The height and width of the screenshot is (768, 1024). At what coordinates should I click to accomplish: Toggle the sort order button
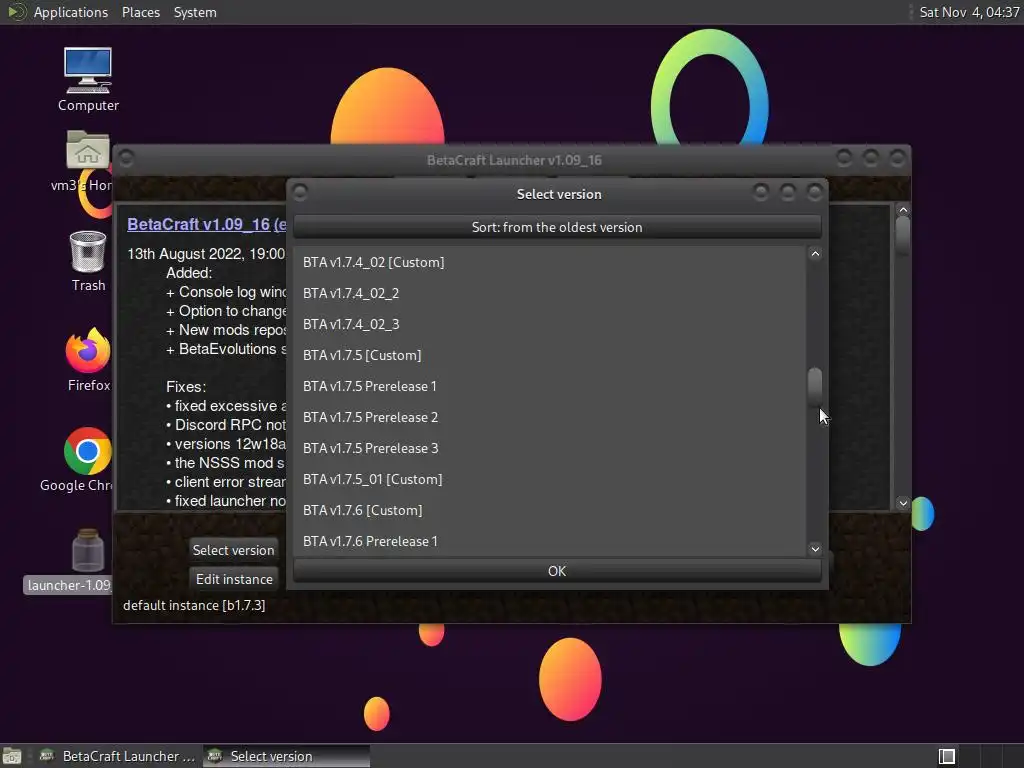557,227
